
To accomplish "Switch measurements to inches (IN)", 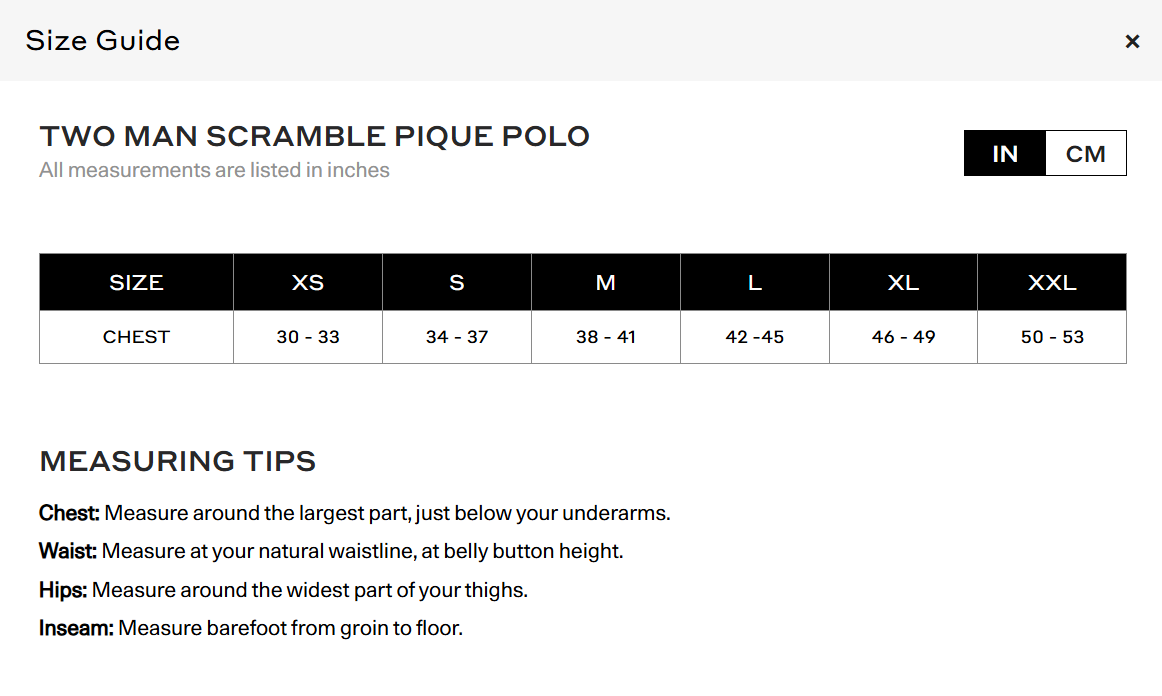I will pos(1005,154).
